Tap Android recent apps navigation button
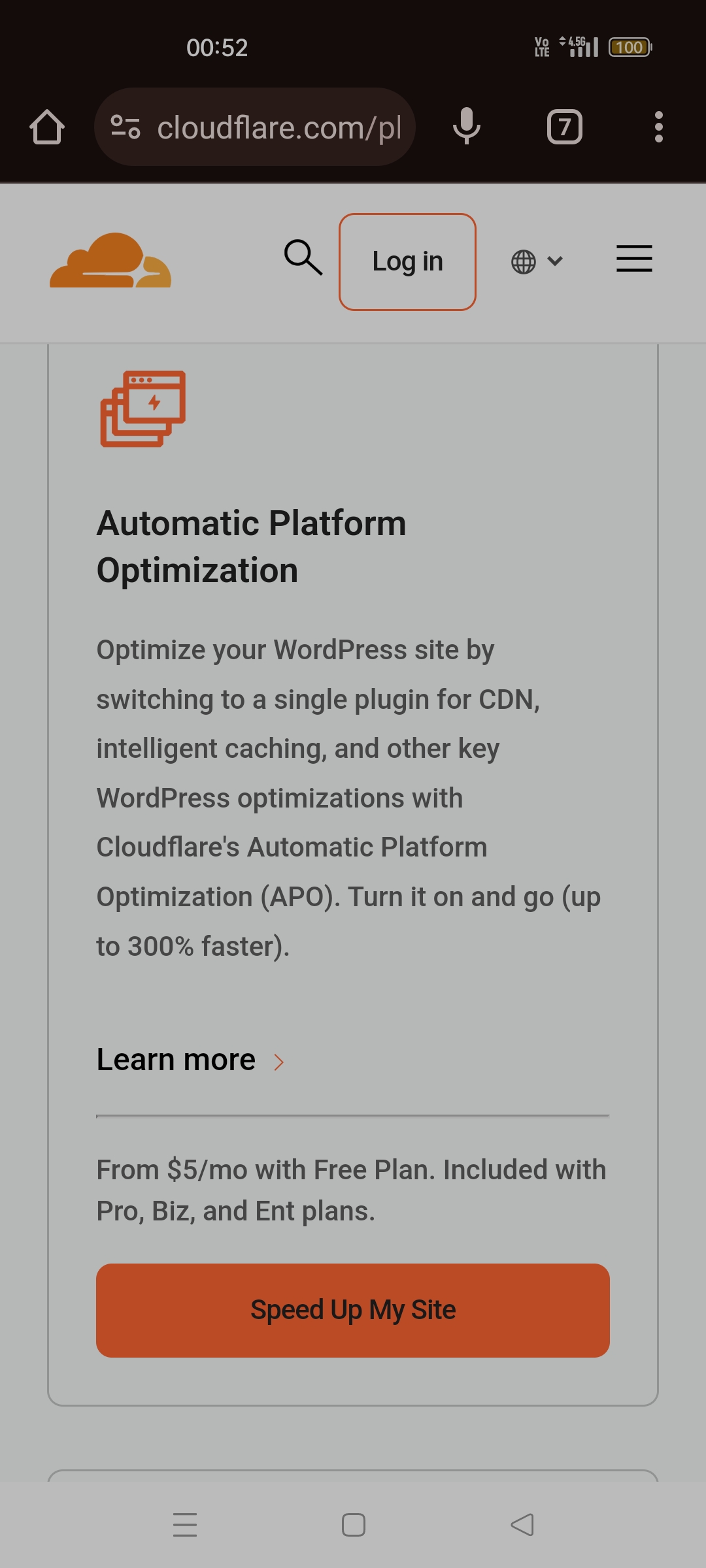 tap(185, 1525)
